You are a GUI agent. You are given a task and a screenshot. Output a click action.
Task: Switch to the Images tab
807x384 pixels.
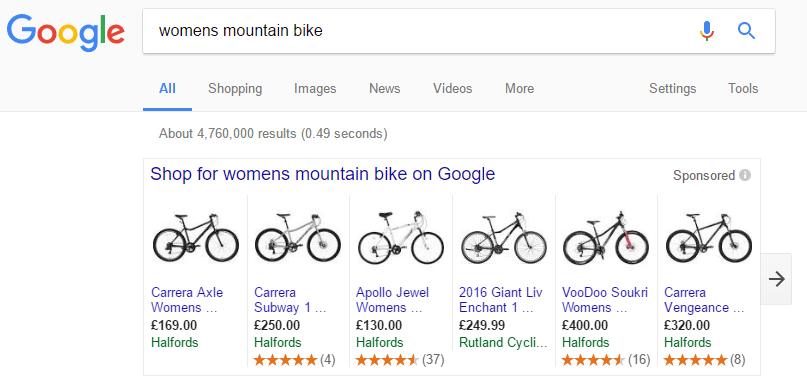315,89
